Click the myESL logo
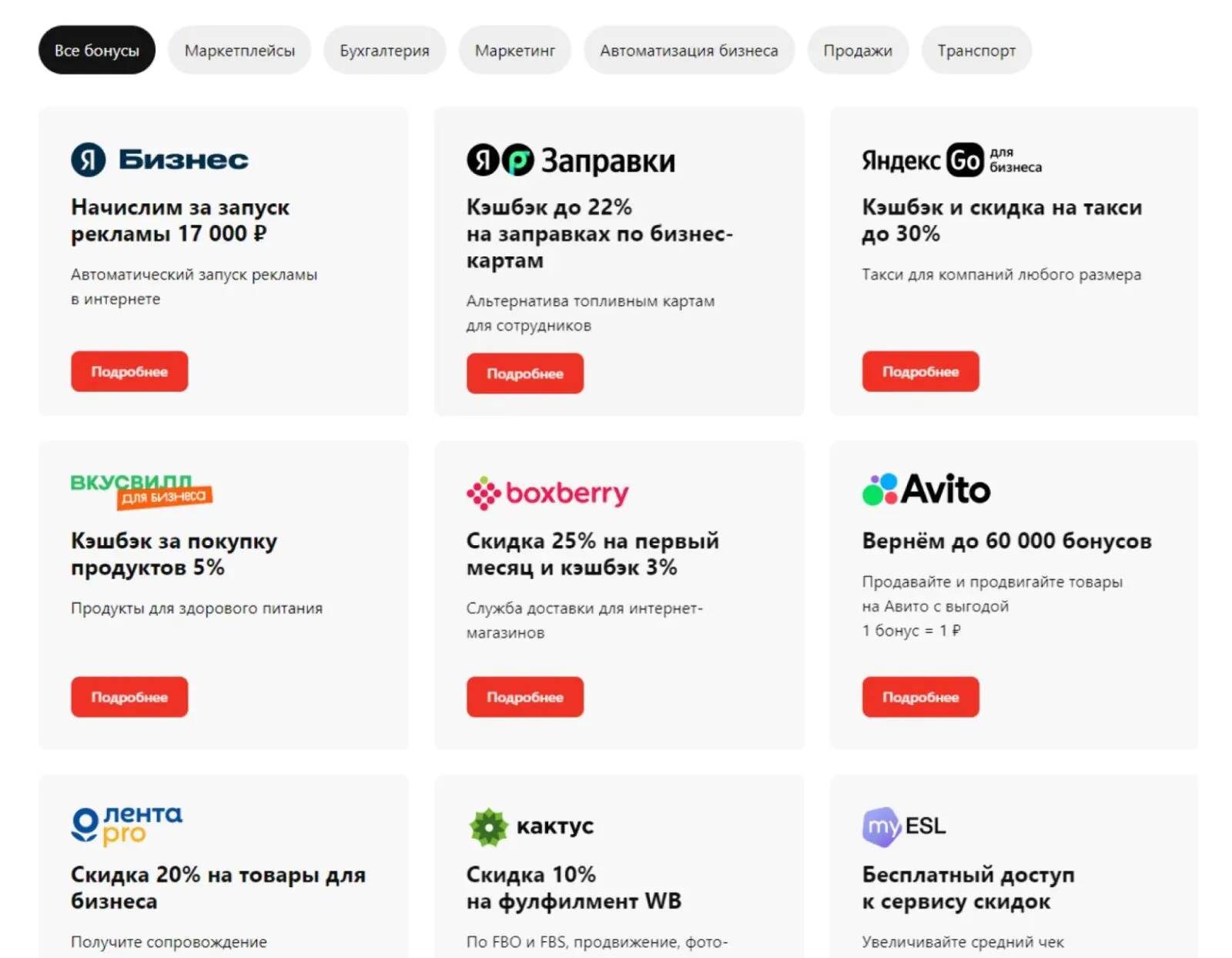Image resolution: width=1232 pixels, height=958 pixels. tap(904, 827)
